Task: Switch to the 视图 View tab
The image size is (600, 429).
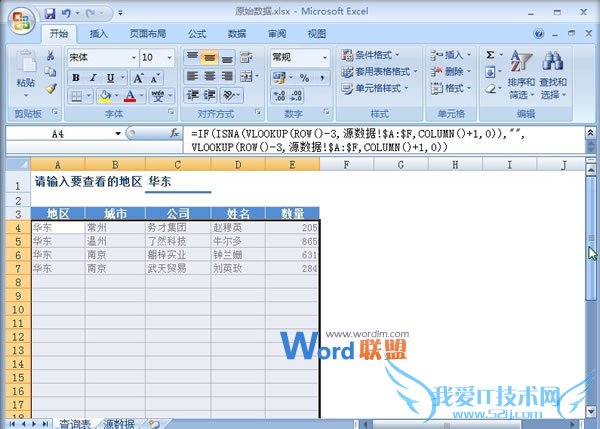Action: (317, 34)
